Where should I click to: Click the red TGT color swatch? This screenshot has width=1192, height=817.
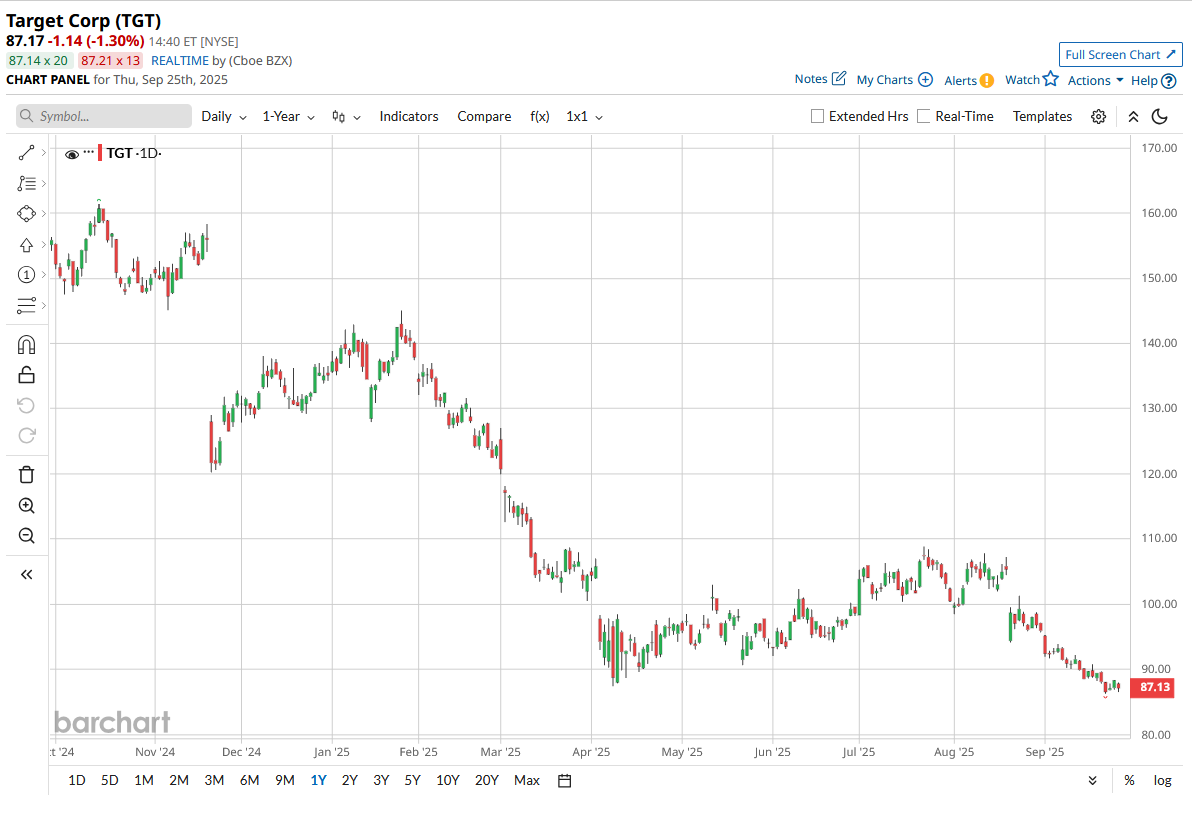coord(100,153)
